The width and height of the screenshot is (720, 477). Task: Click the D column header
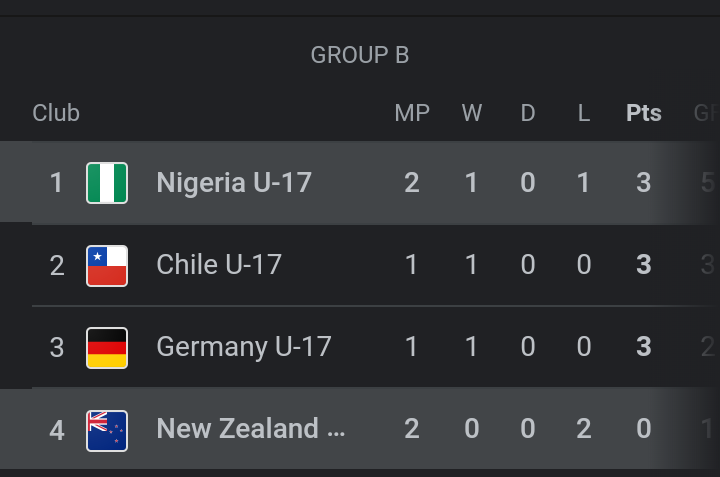tap(528, 113)
